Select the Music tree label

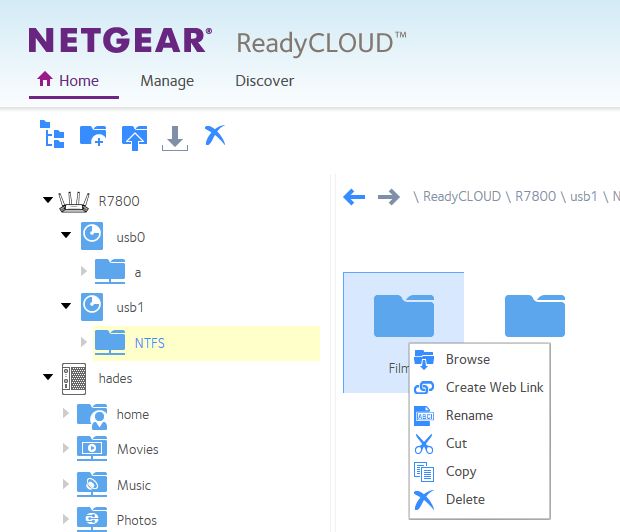134,485
